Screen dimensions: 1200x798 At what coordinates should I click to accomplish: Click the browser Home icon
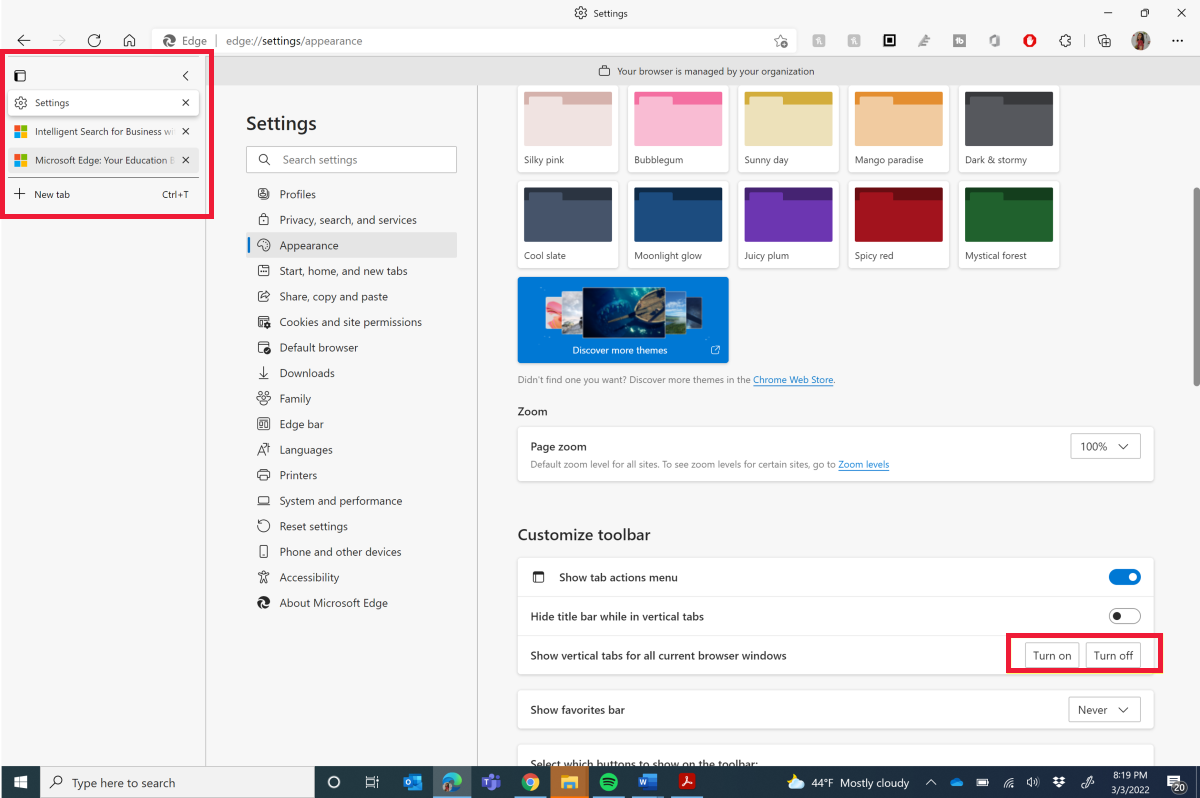point(129,41)
